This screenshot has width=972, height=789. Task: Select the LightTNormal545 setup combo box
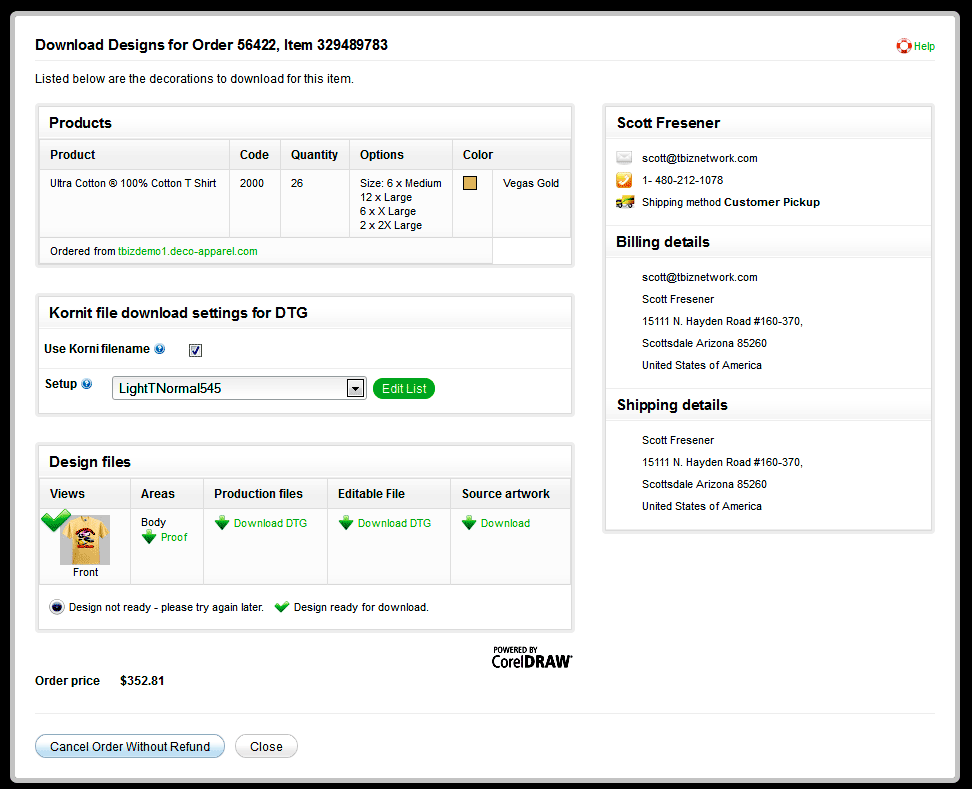[229, 388]
